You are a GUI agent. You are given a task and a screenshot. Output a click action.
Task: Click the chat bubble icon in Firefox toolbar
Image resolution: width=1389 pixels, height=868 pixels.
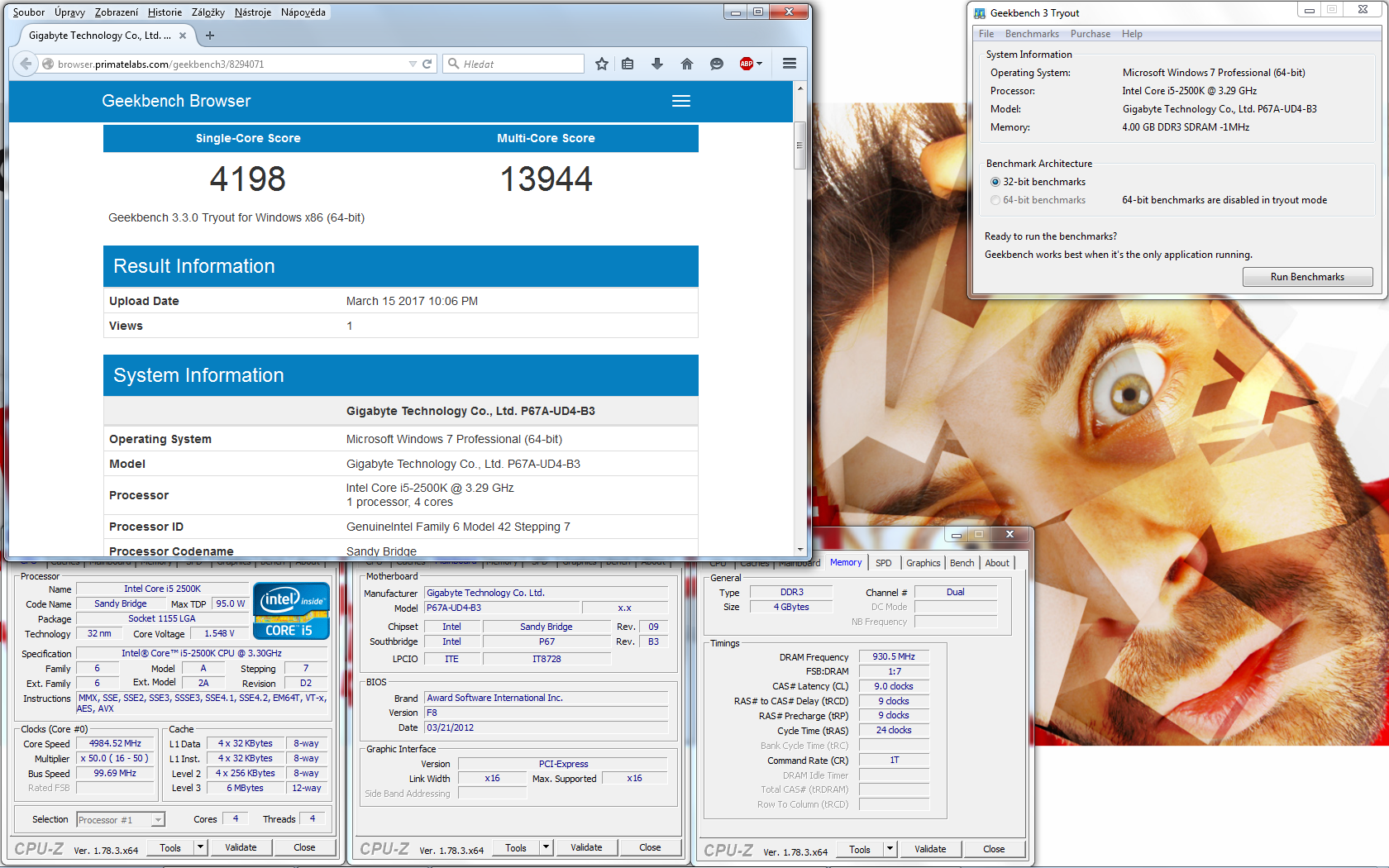click(717, 64)
